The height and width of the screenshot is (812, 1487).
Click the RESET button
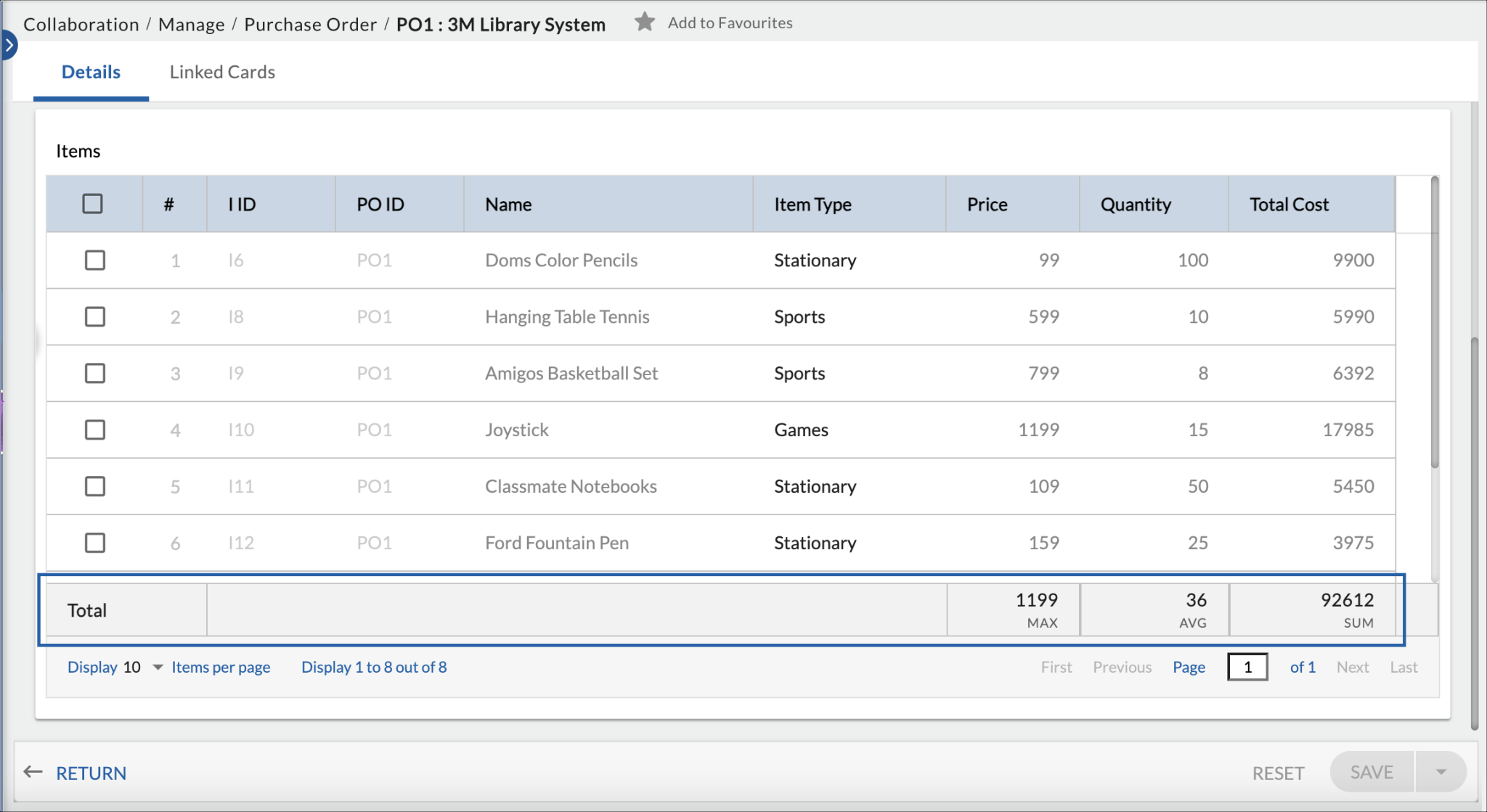[x=1278, y=774]
